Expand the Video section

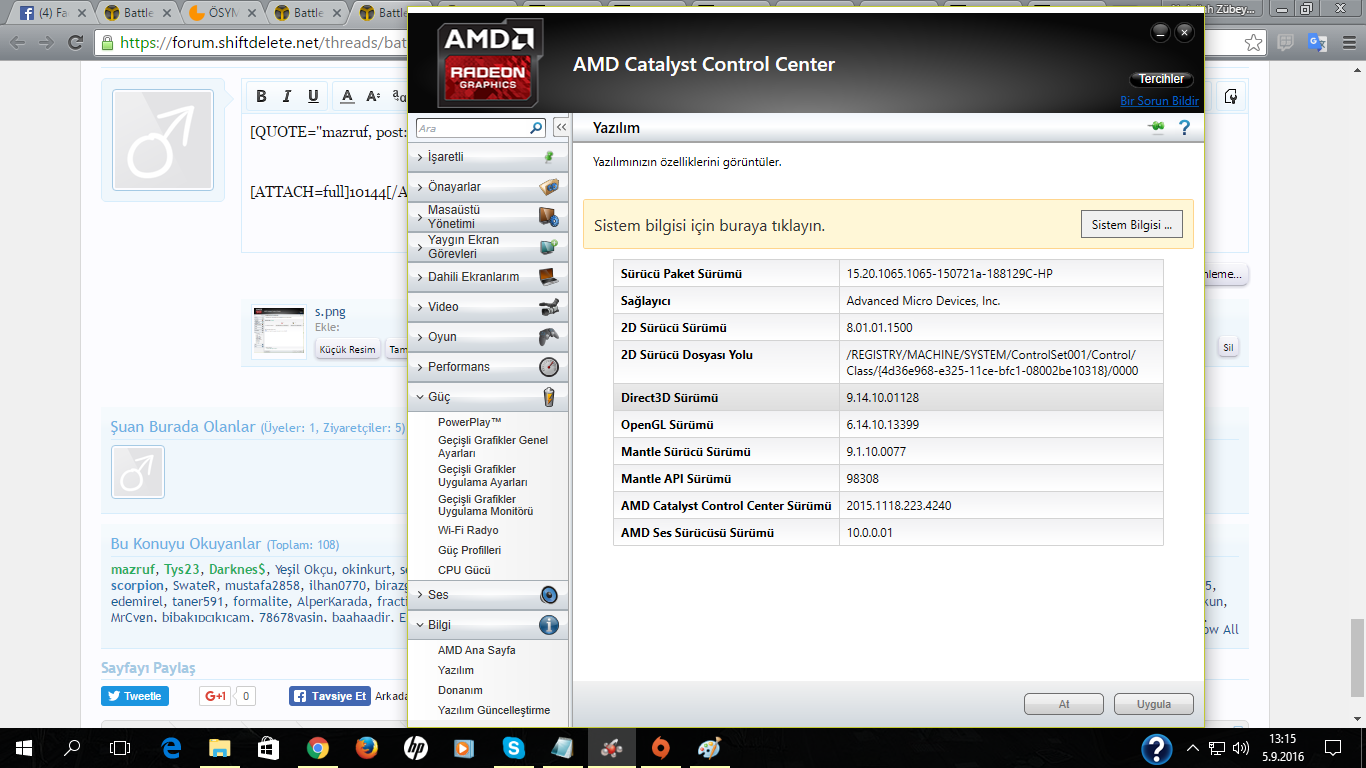pos(488,307)
